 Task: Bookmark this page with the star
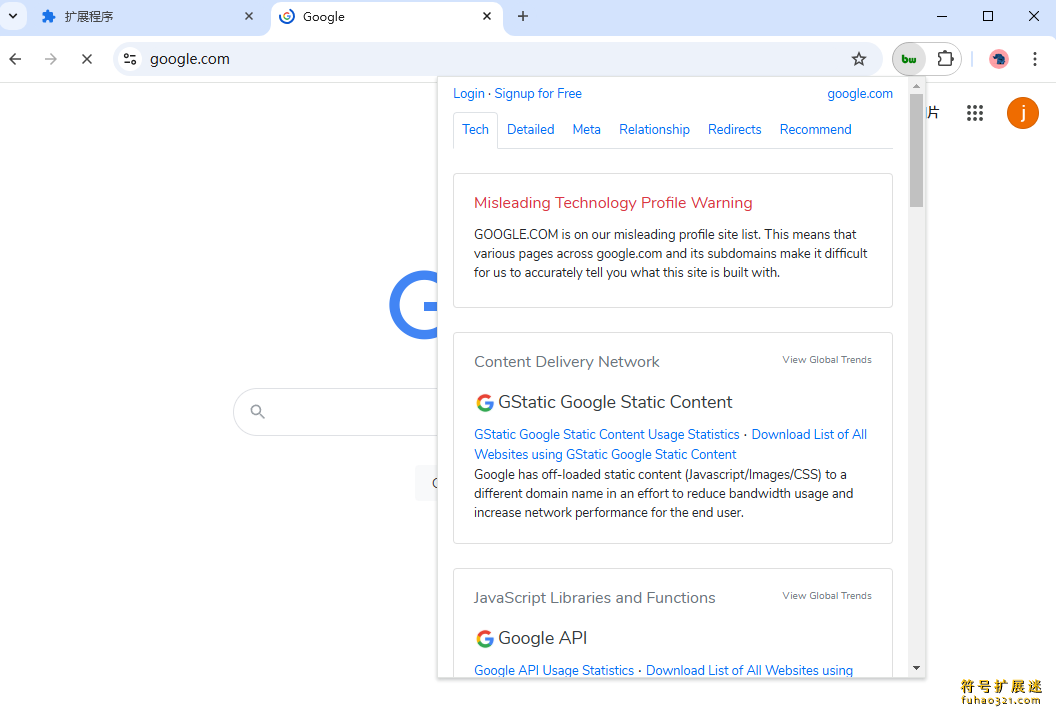859,59
